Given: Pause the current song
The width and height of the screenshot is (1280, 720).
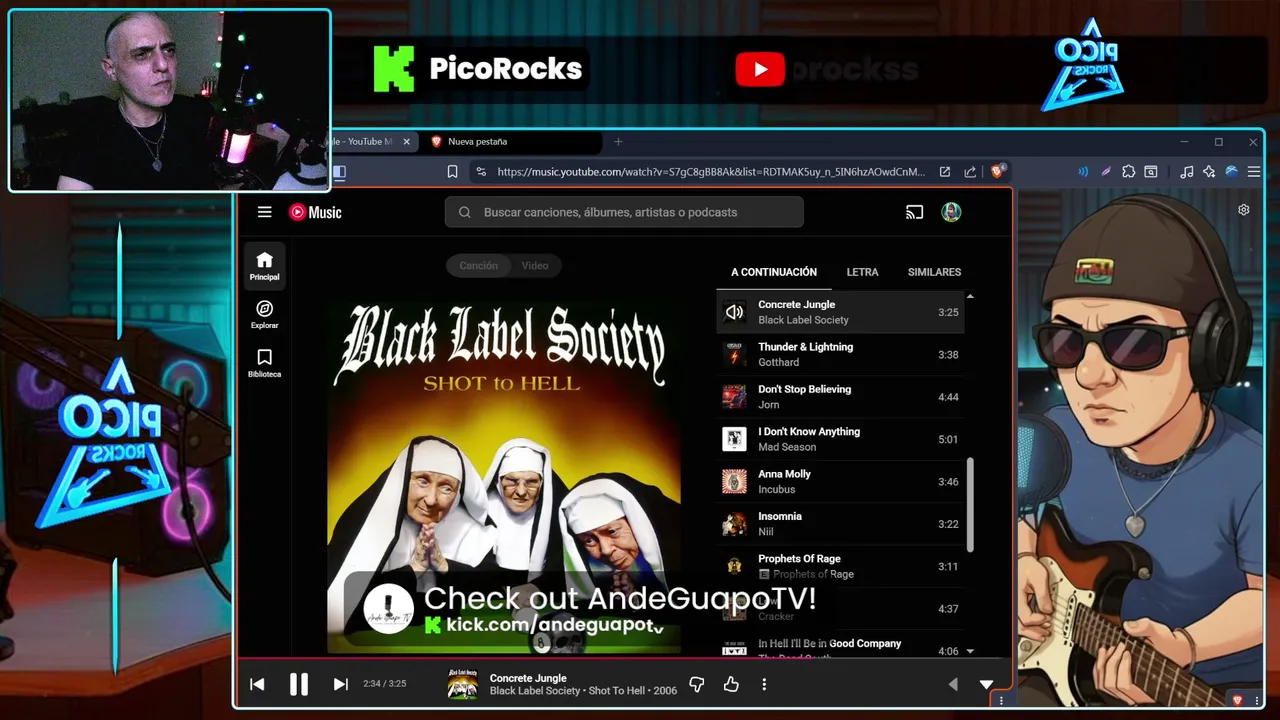Looking at the screenshot, I should pyautogui.click(x=298, y=684).
